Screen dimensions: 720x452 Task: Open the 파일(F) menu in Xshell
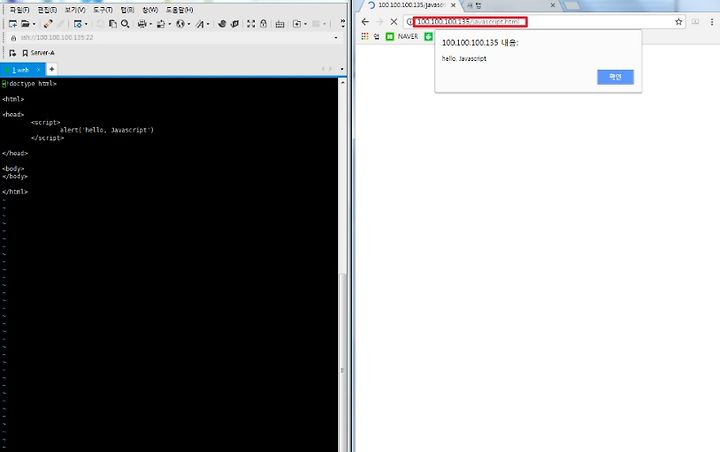pyautogui.click(x=19, y=10)
